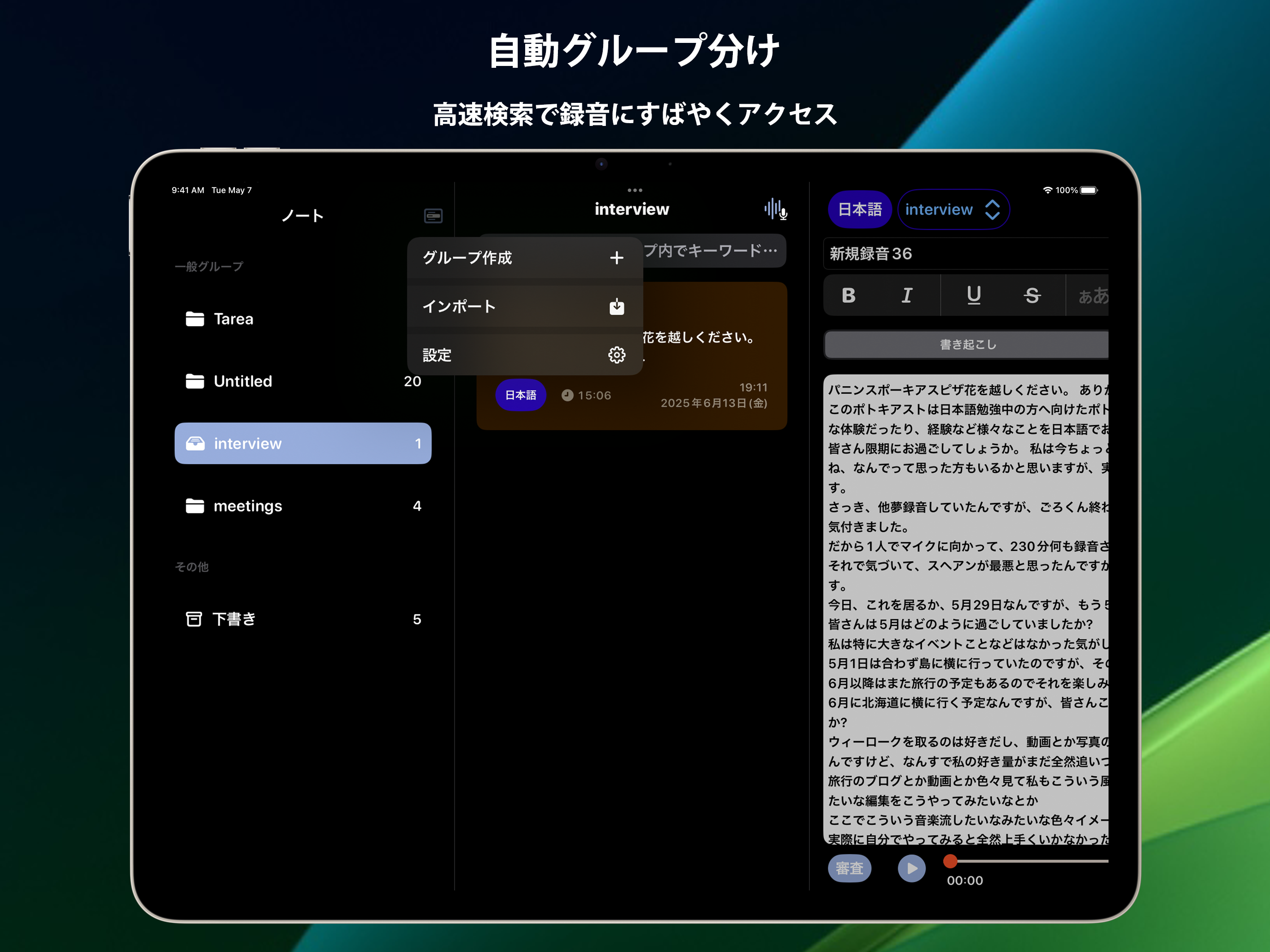The height and width of the screenshot is (952, 1270).
Task: Click the 審査 review button
Action: coord(849,868)
